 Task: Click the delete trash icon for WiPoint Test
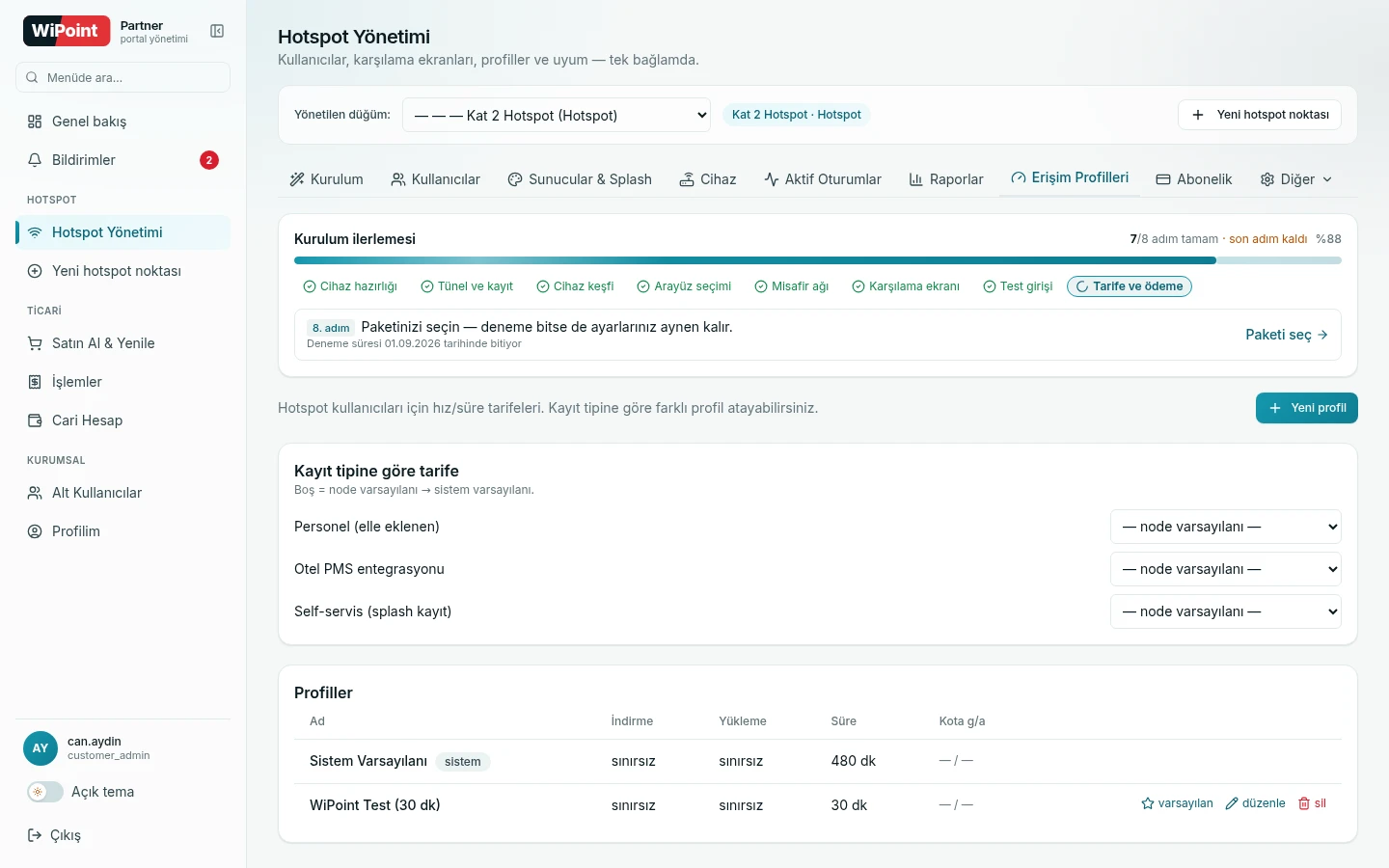click(1304, 803)
